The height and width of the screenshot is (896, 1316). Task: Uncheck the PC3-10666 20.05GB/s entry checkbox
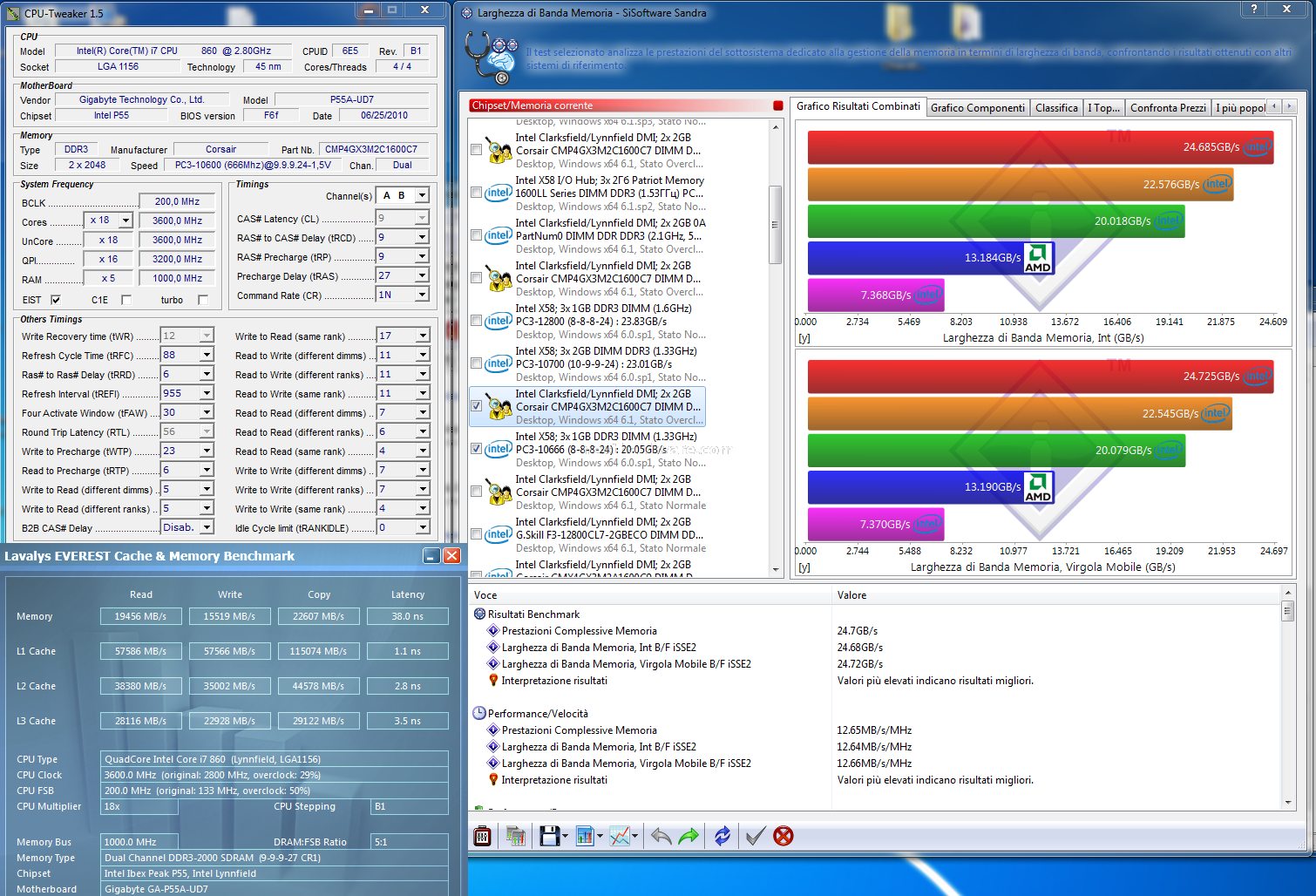click(476, 449)
